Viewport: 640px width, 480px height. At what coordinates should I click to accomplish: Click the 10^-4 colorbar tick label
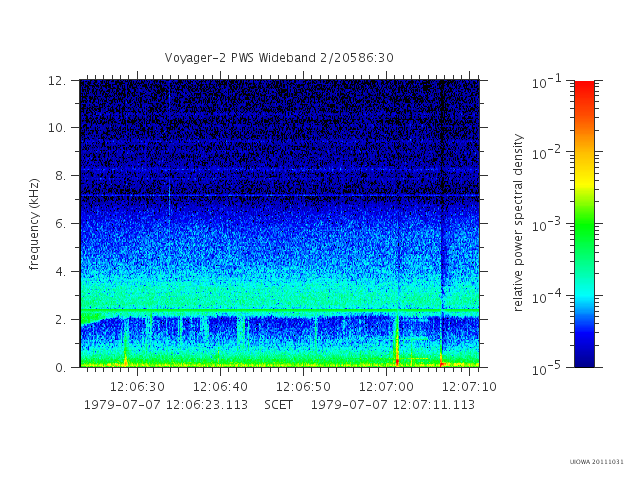(547, 297)
